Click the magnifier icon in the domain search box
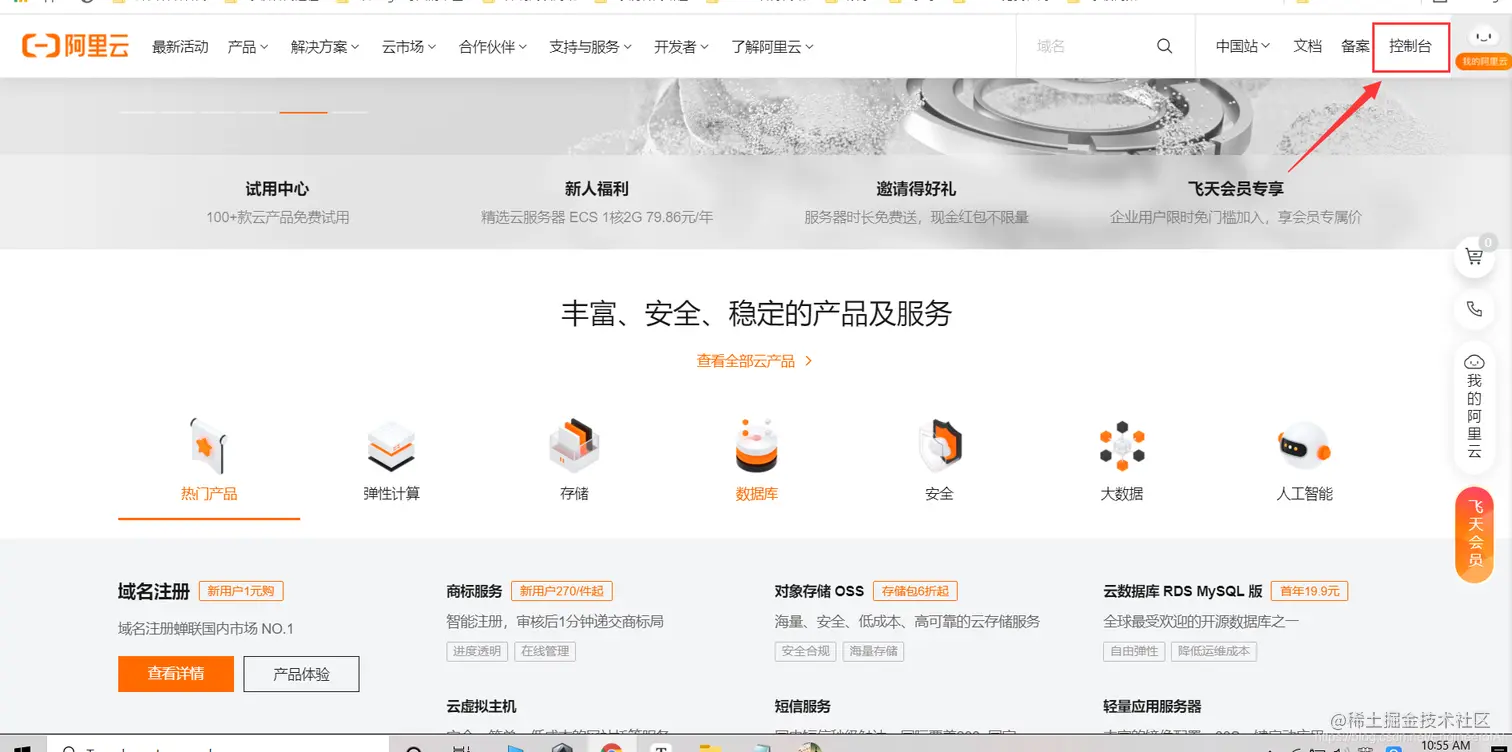 [1164, 45]
